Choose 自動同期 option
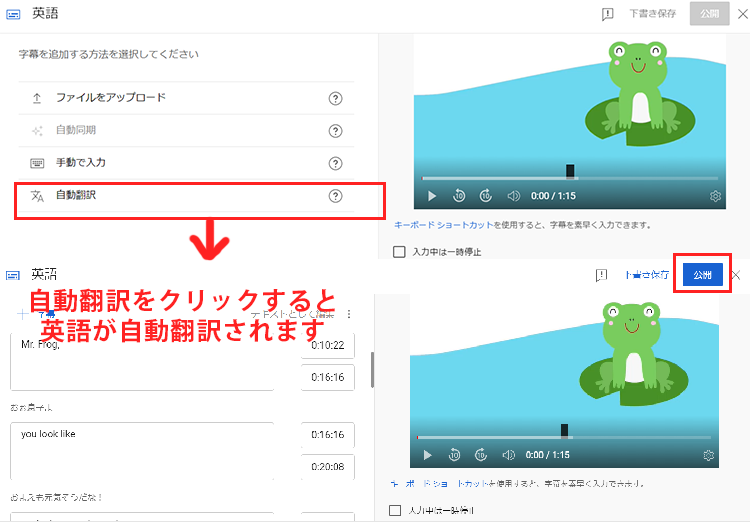The width and height of the screenshot is (750, 522). coord(187,131)
